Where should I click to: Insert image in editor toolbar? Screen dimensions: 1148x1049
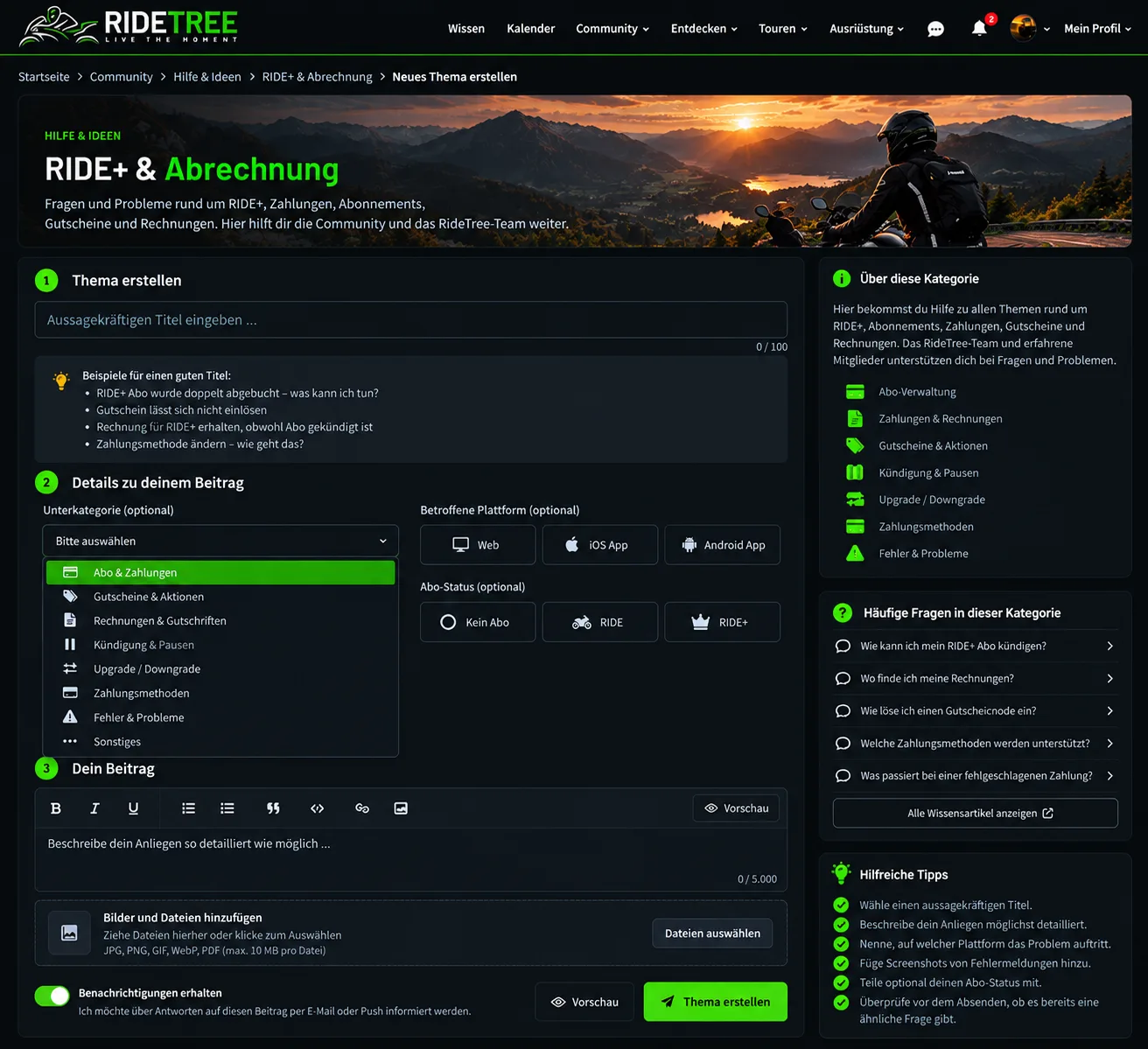(x=401, y=808)
